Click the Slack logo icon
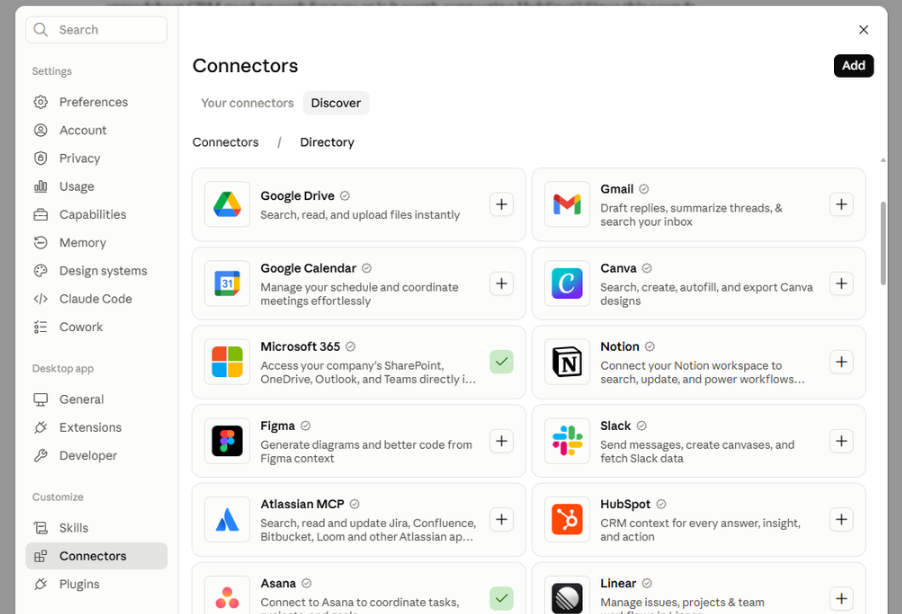Screen dimensions: 902x614 click(567, 441)
